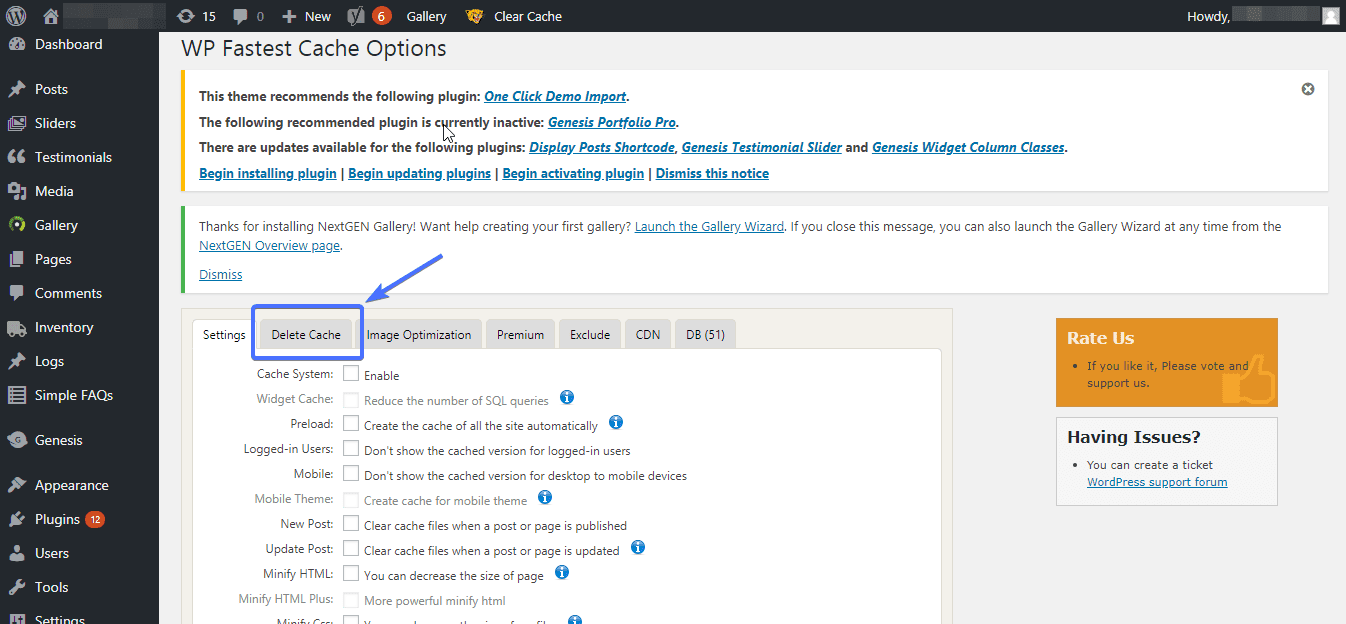The height and width of the screenshot is (624, 1346).
Task: Enable the Cache System checkbox
Action: point(351,374)
